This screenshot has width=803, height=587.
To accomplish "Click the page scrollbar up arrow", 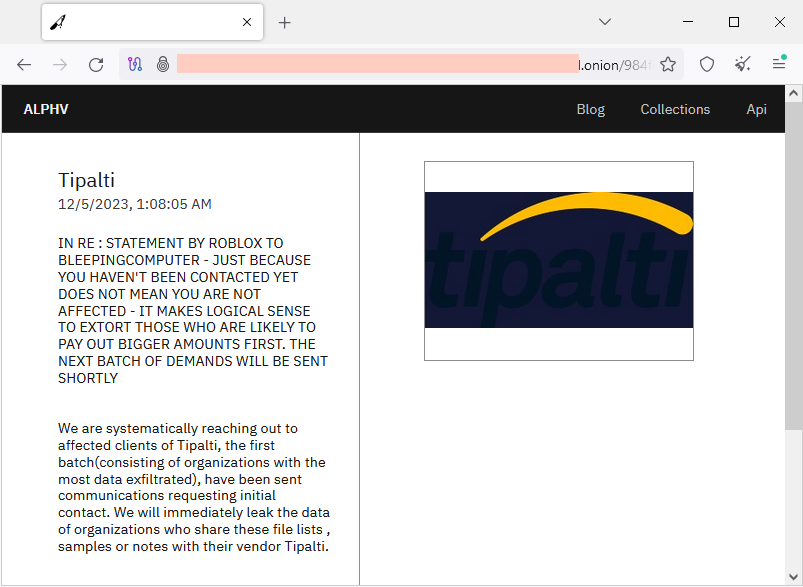I will [794, 93].
